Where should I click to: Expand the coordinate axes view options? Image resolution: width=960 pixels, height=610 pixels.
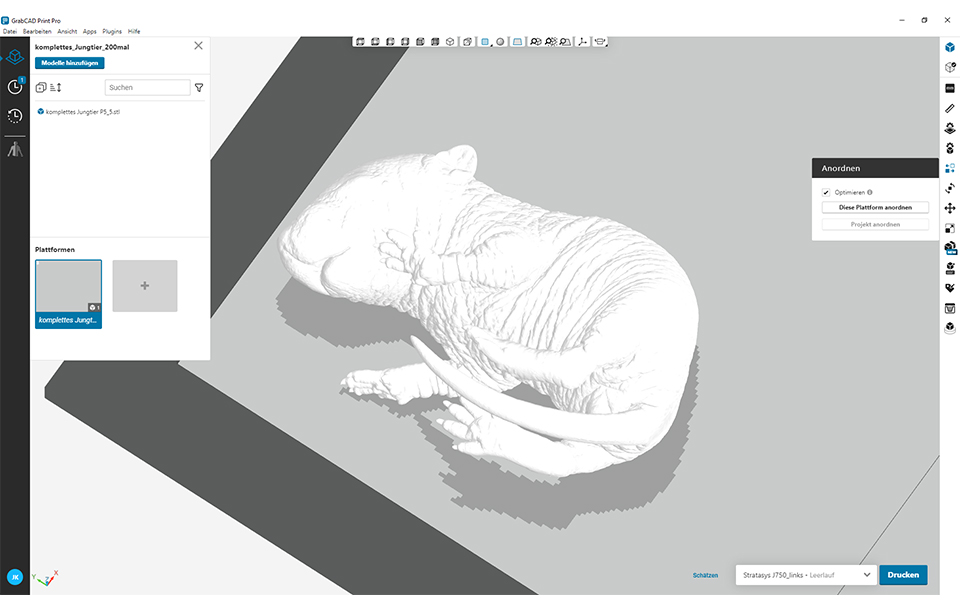click(x=583, y=42)
